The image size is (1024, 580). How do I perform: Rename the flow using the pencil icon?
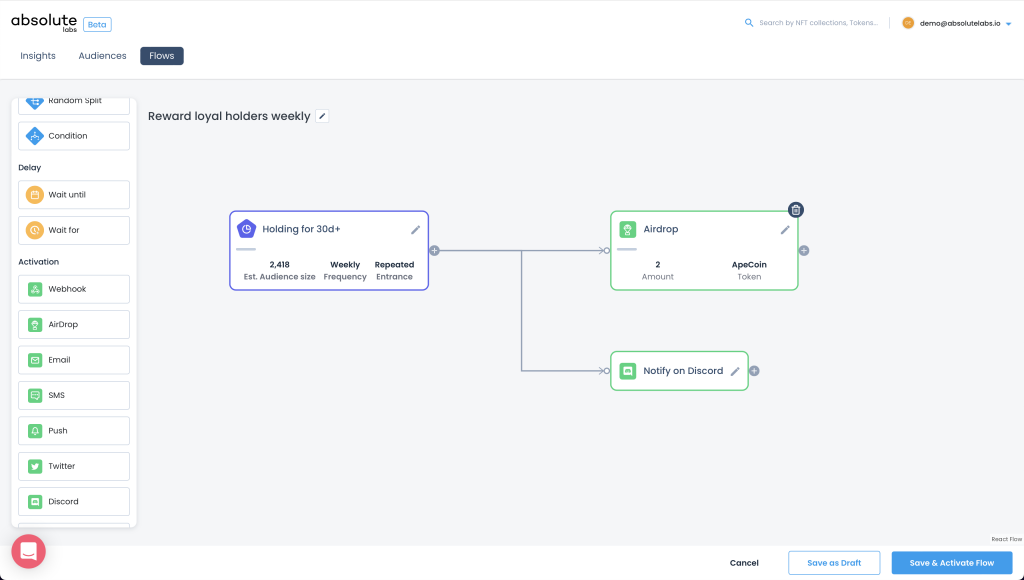[x=322, y=115]
